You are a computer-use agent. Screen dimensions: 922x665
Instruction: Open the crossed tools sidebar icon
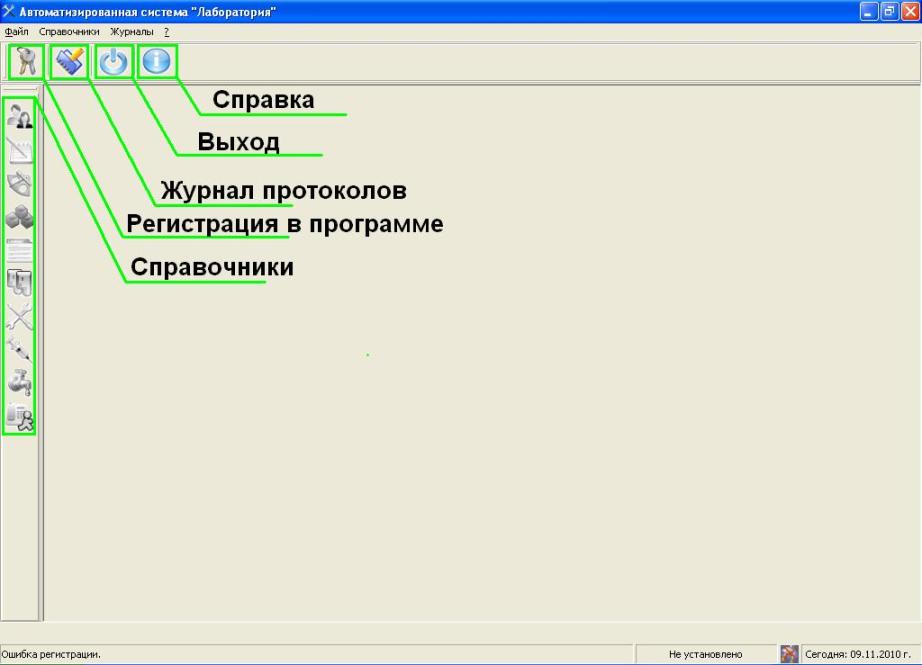point(20,318)
